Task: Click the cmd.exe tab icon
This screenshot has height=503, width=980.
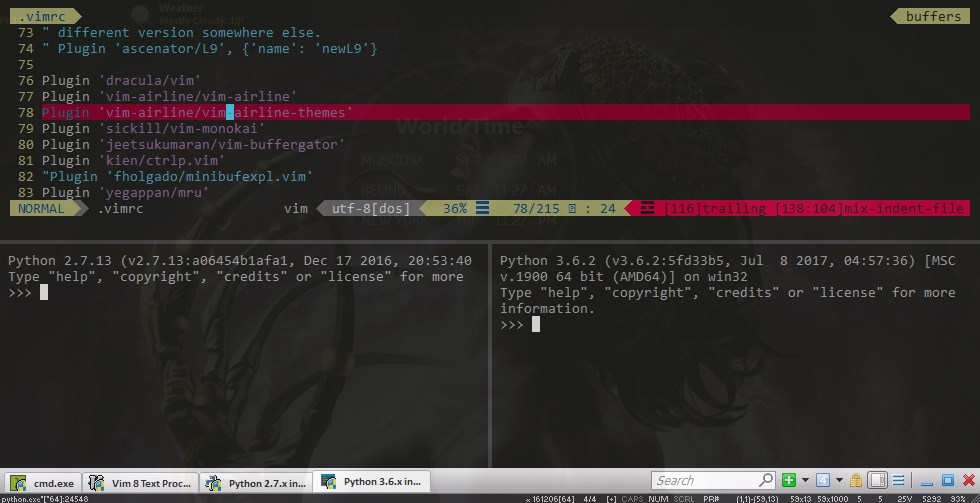Action: pos(19,482)
